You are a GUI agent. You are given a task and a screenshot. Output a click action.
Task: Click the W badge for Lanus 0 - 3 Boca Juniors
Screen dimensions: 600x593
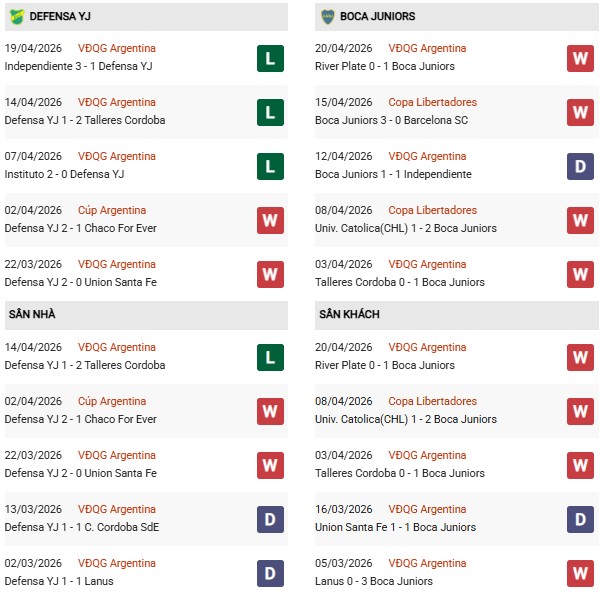pos(580,573)
